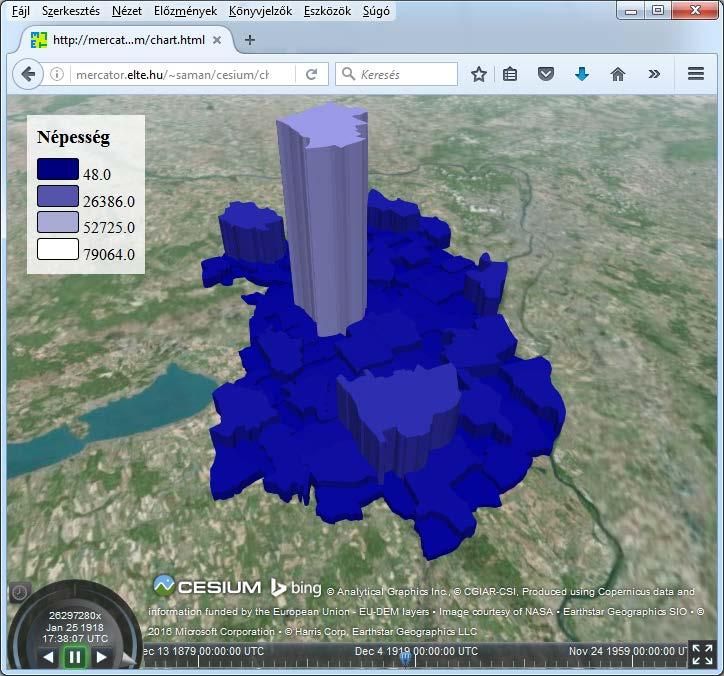This screenshot has width=724, height=676.
Task: Close the chart.html tab
Action: pos(217,40)
